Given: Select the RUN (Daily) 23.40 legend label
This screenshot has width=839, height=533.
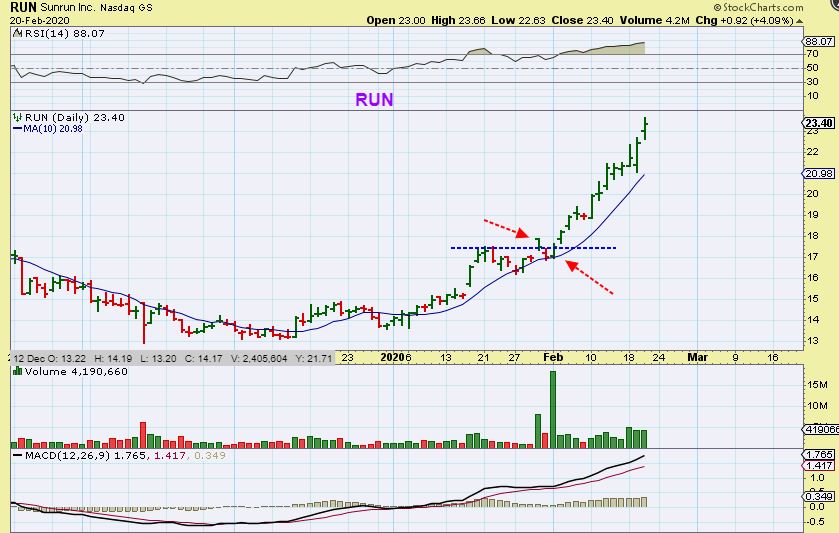Looking at the screenshot, I should point(74,117).
